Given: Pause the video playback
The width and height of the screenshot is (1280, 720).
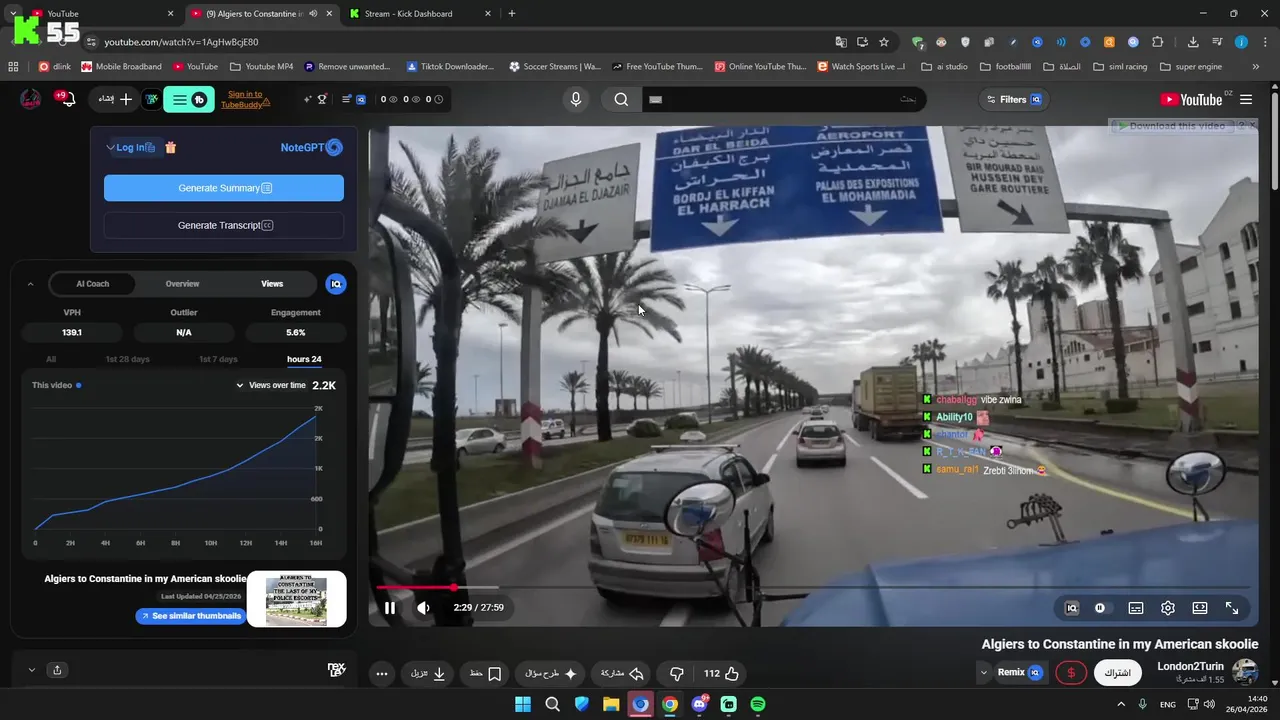Looking at the screenshot, I should pyautogui.click(x=390, y=608).
